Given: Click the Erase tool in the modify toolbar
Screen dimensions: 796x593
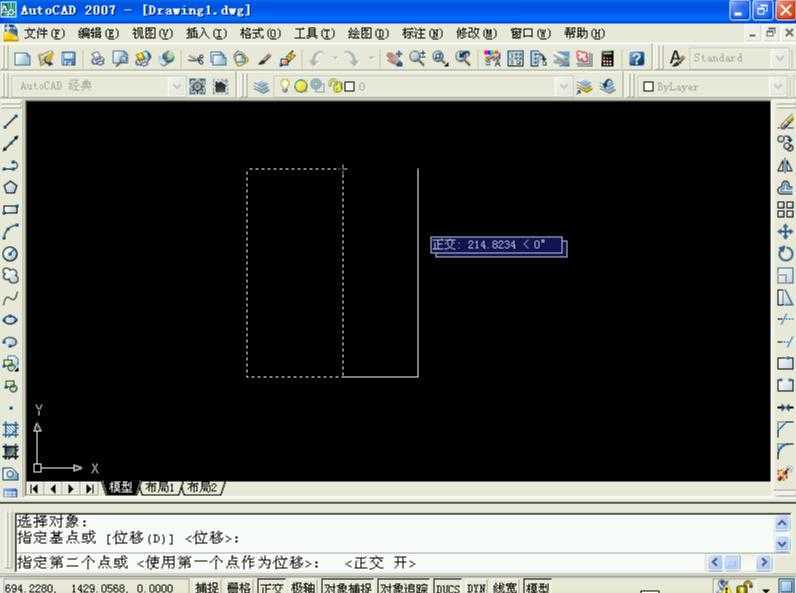Looking at the screenshot, I should pos(785,122).
